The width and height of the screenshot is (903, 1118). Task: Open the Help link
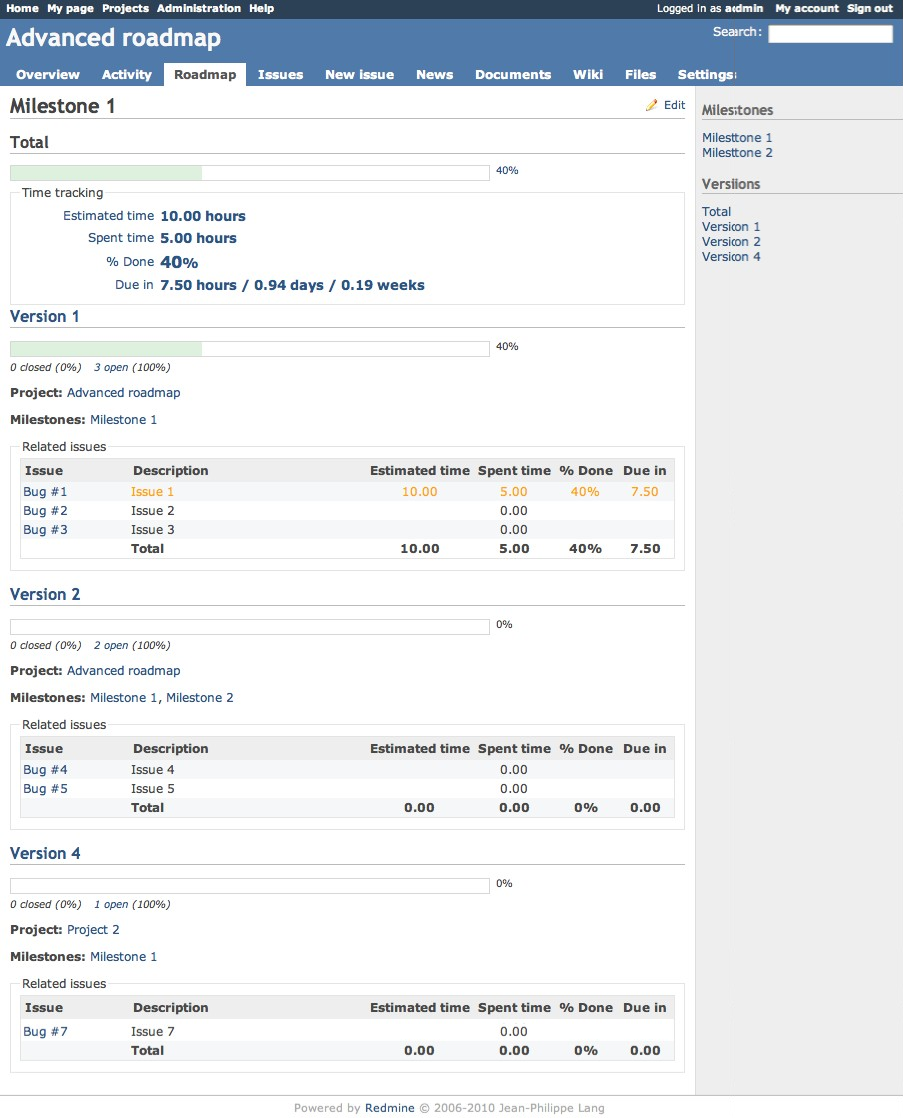[x=261, y=9]
